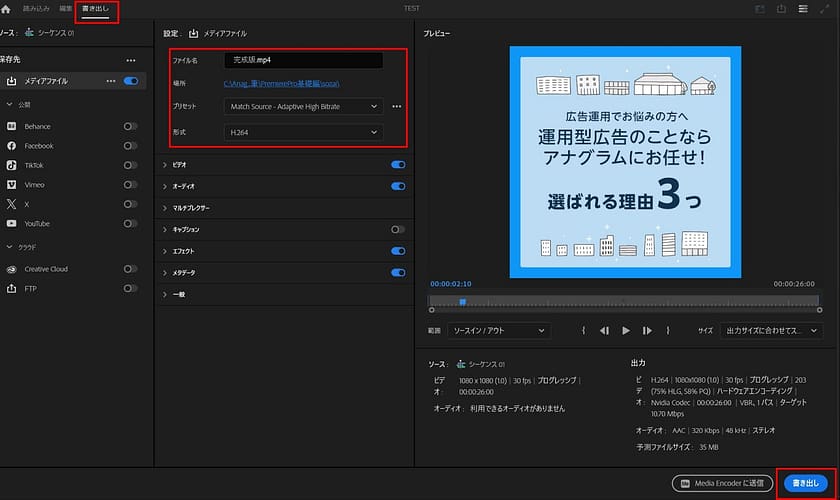Screen dimensions: 840x500
Task: Open the workspaces menu icon at top right
Action: [x=803, y=10]
